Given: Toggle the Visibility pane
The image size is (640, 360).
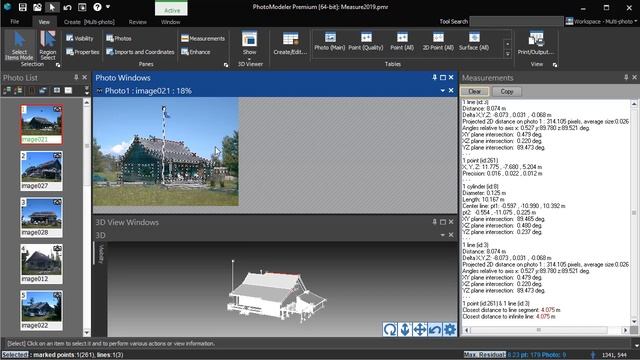Looking at the screenshot, I should coord(80,38).
